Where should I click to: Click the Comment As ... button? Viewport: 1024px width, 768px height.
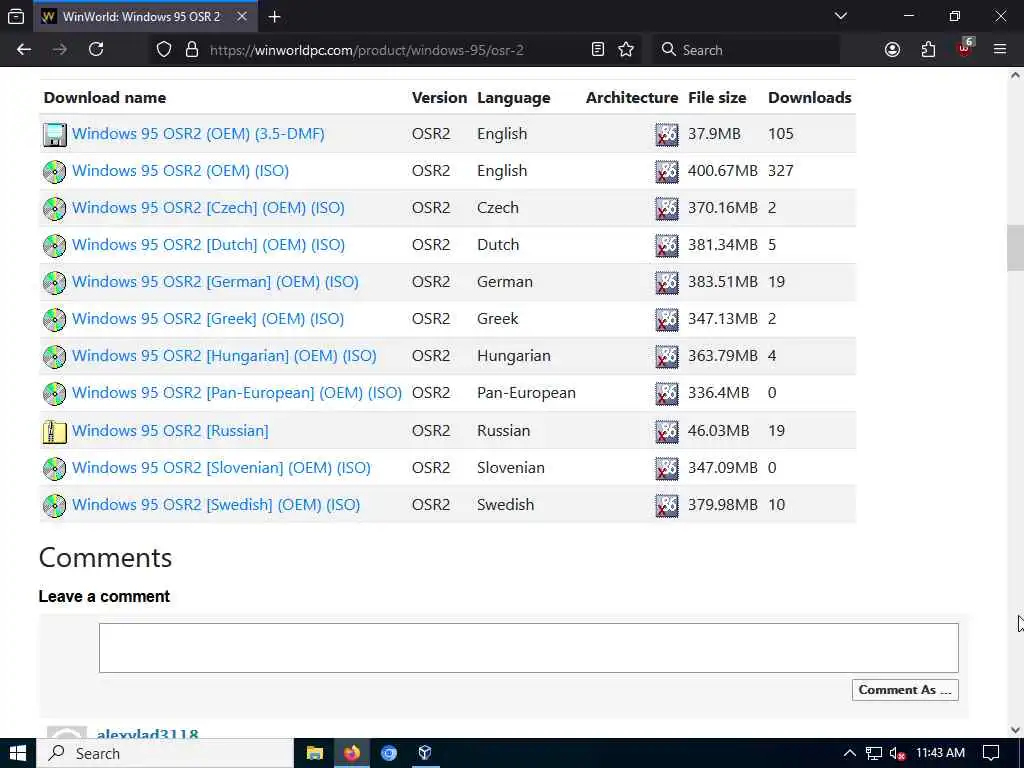(905, 690)
